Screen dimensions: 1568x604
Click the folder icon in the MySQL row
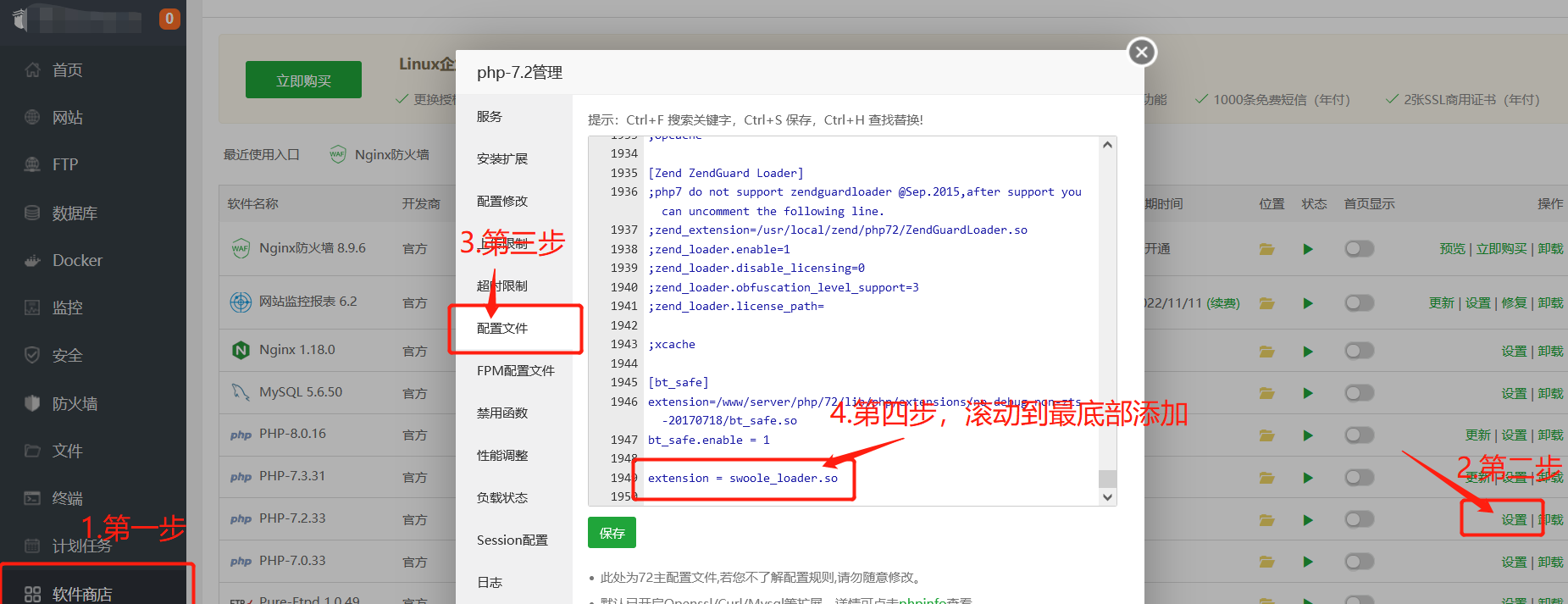(1266, 393)
